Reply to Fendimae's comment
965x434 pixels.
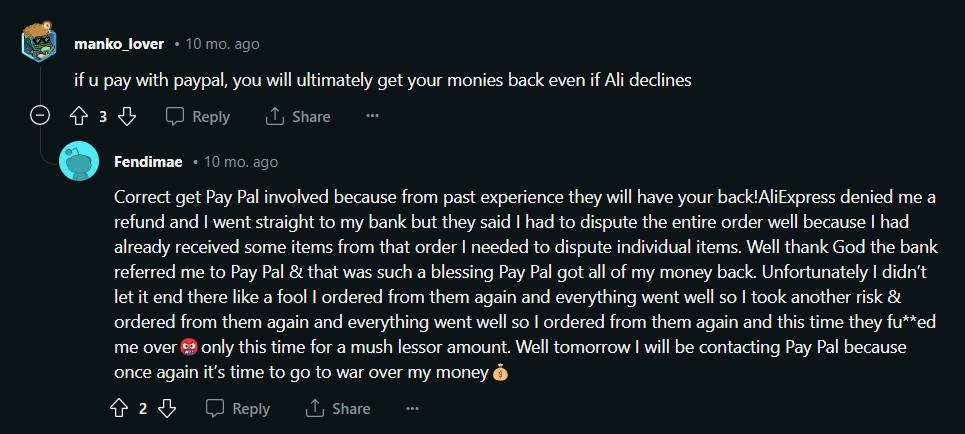(x=238, y=408)
